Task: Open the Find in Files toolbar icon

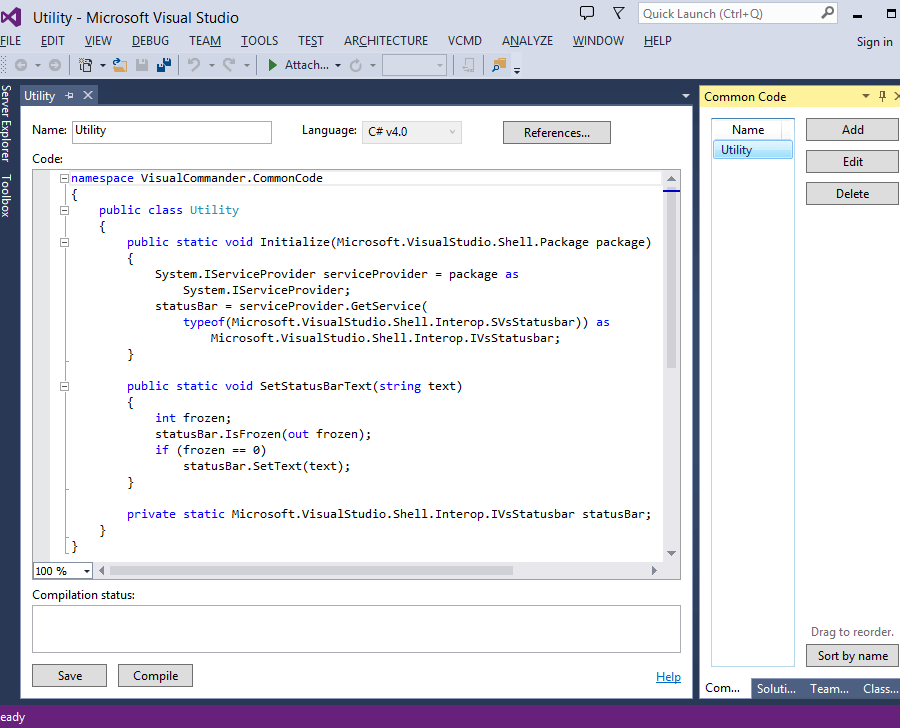Action: [497, 64]
